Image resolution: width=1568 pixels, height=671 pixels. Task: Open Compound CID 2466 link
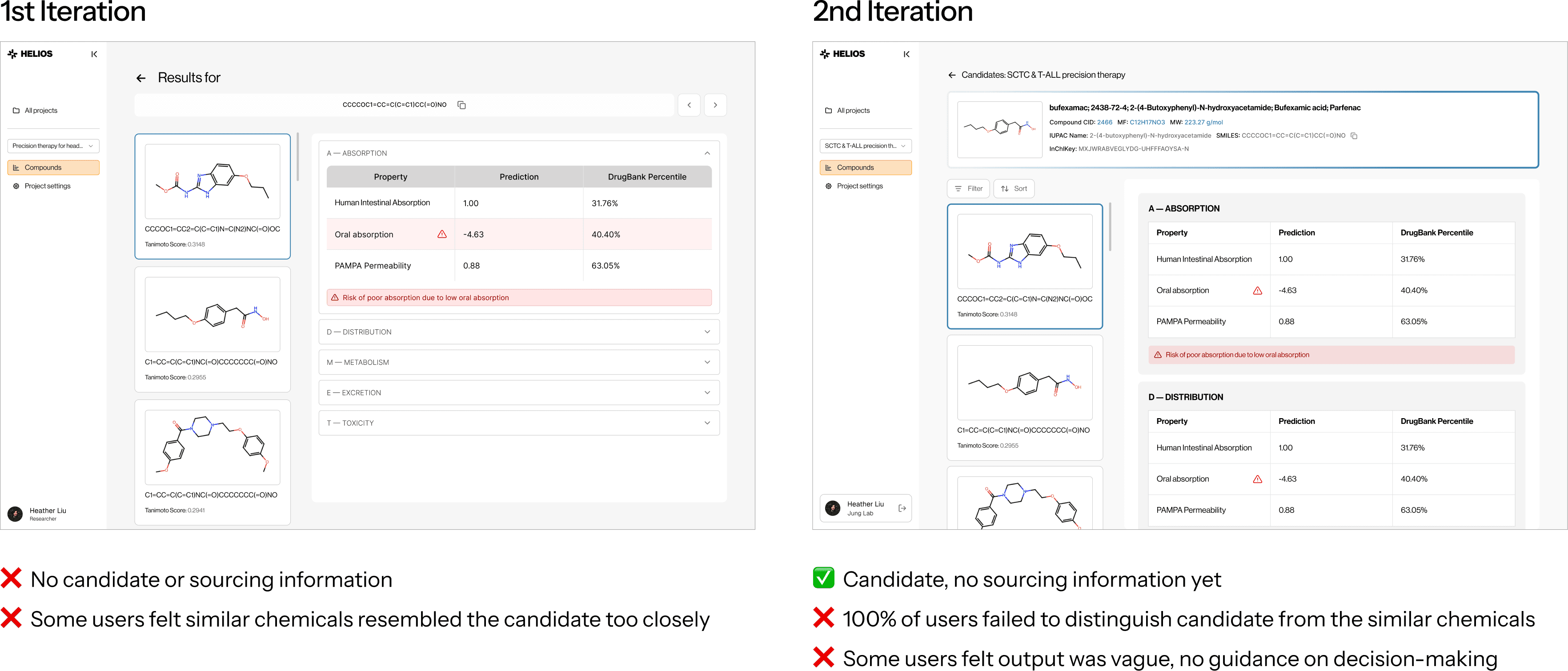pyautogui.click(x=1104, y=122)
